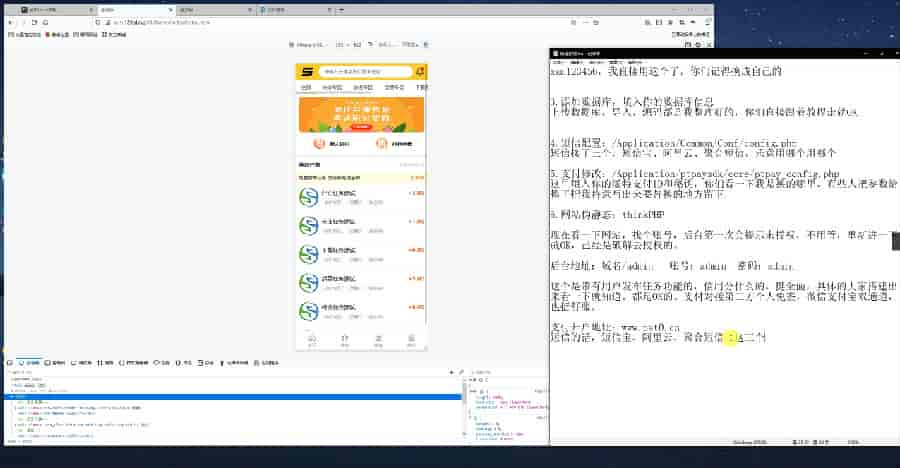Click the notification bell in the yellow app header

(420, 72)
